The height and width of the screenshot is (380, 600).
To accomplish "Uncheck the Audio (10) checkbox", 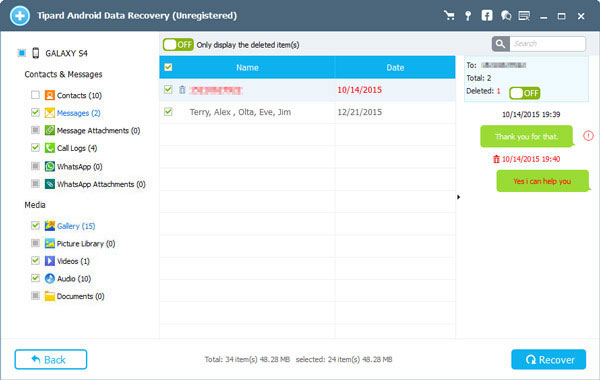I will 35,278.
